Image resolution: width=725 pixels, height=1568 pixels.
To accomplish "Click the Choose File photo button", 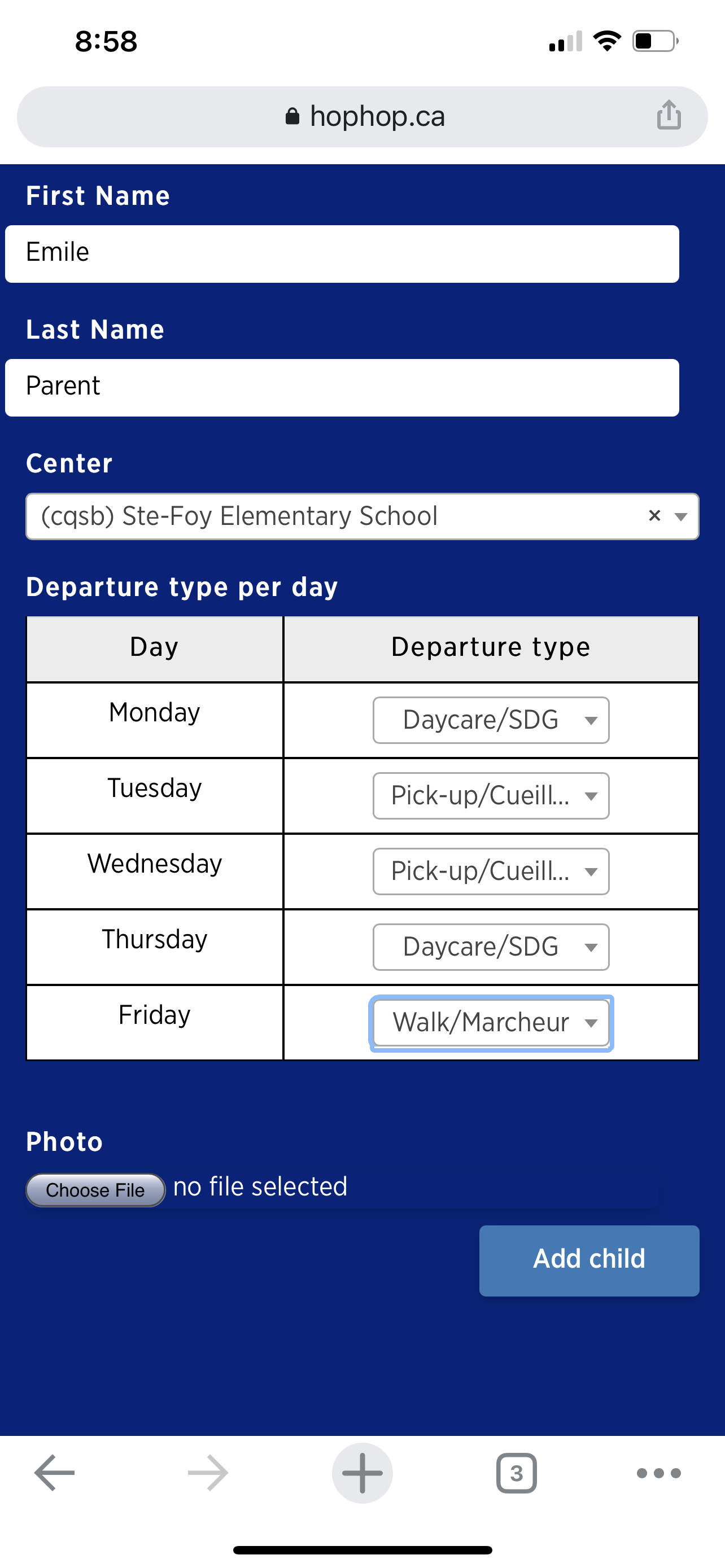I will (x=95, y=1190).
